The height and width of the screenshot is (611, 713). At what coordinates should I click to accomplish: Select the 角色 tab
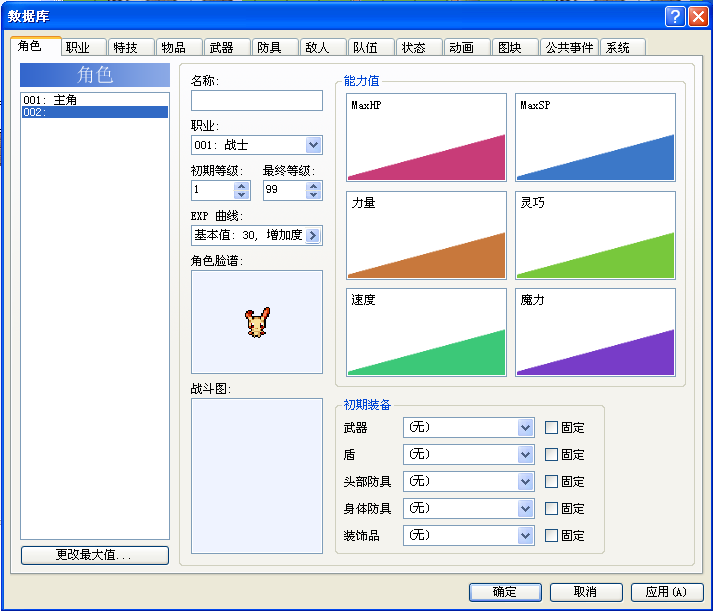[x=35, y=46]
